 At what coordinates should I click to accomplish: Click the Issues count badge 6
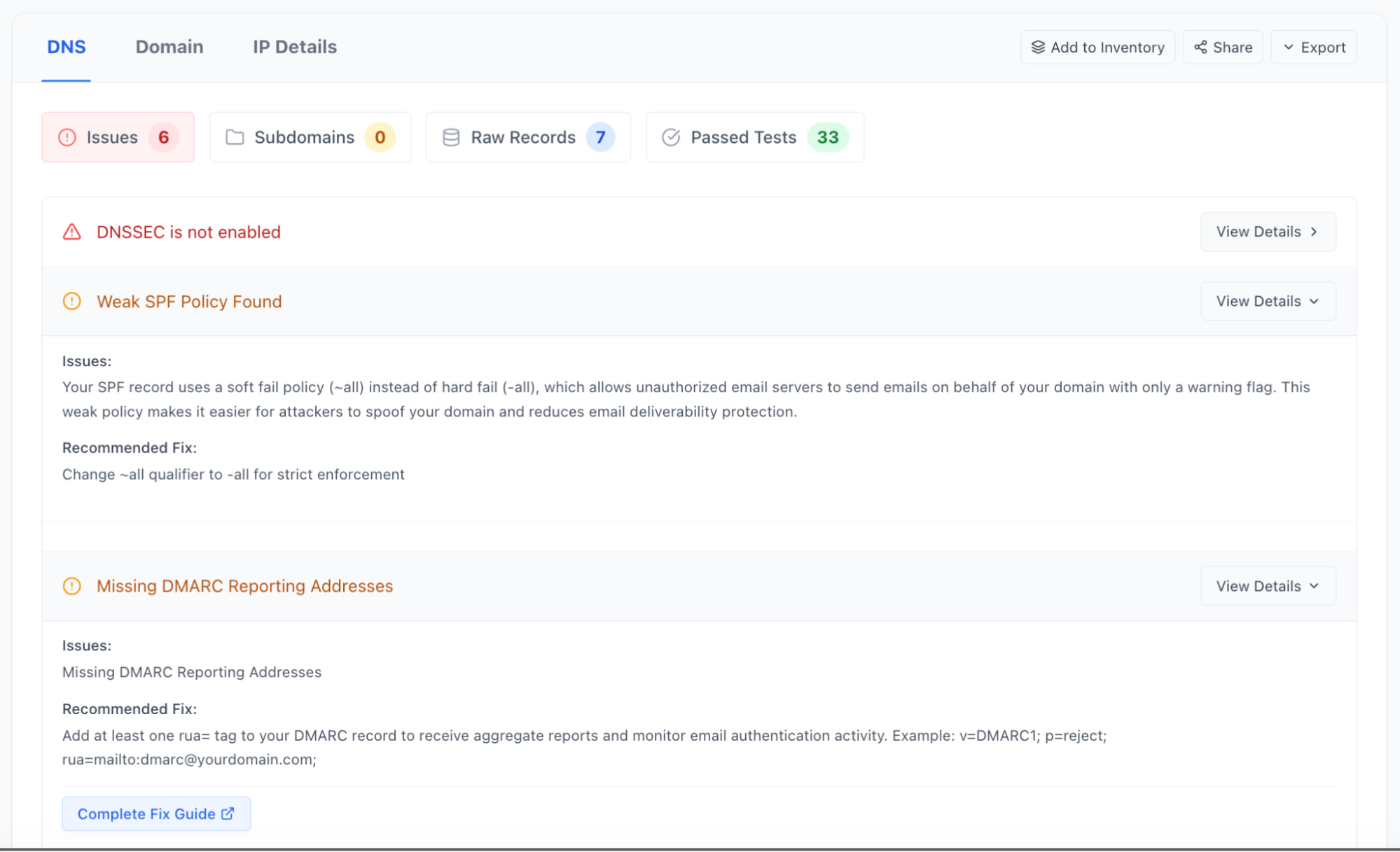[163, 137]
